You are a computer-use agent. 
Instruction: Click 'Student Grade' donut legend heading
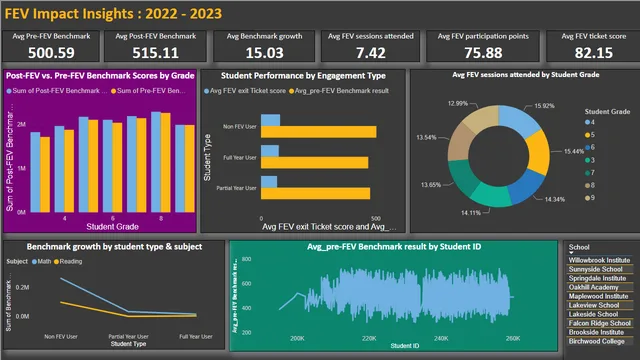click(x=607, y=111)
